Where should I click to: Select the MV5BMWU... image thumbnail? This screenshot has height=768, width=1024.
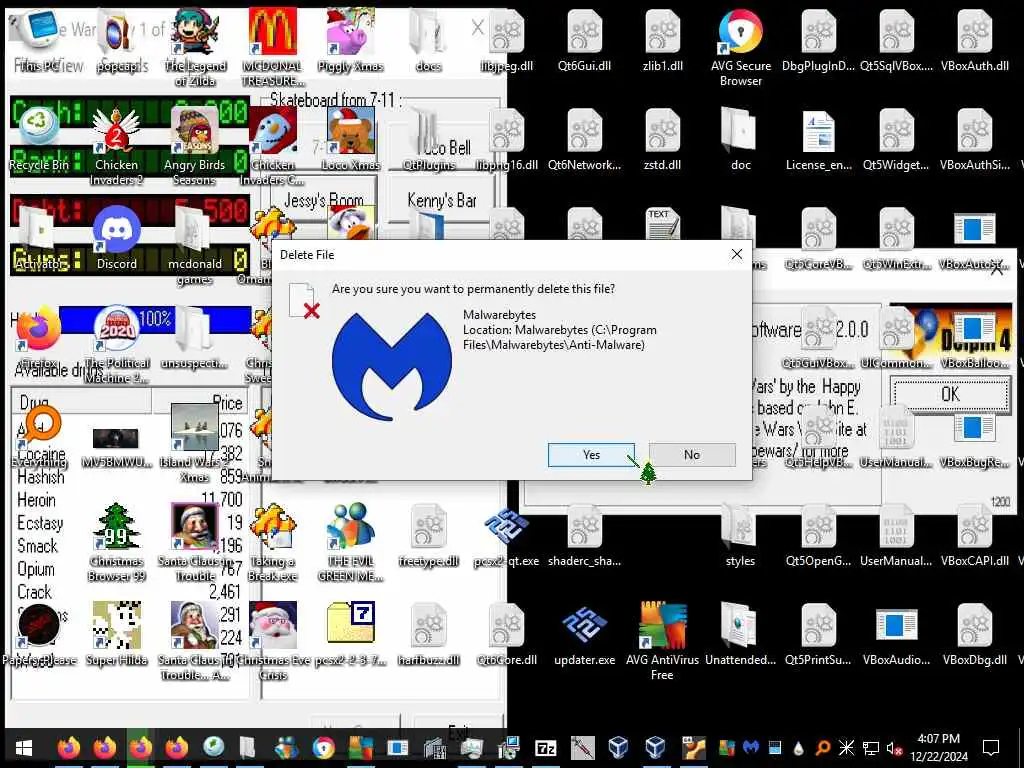pos(116,444)
